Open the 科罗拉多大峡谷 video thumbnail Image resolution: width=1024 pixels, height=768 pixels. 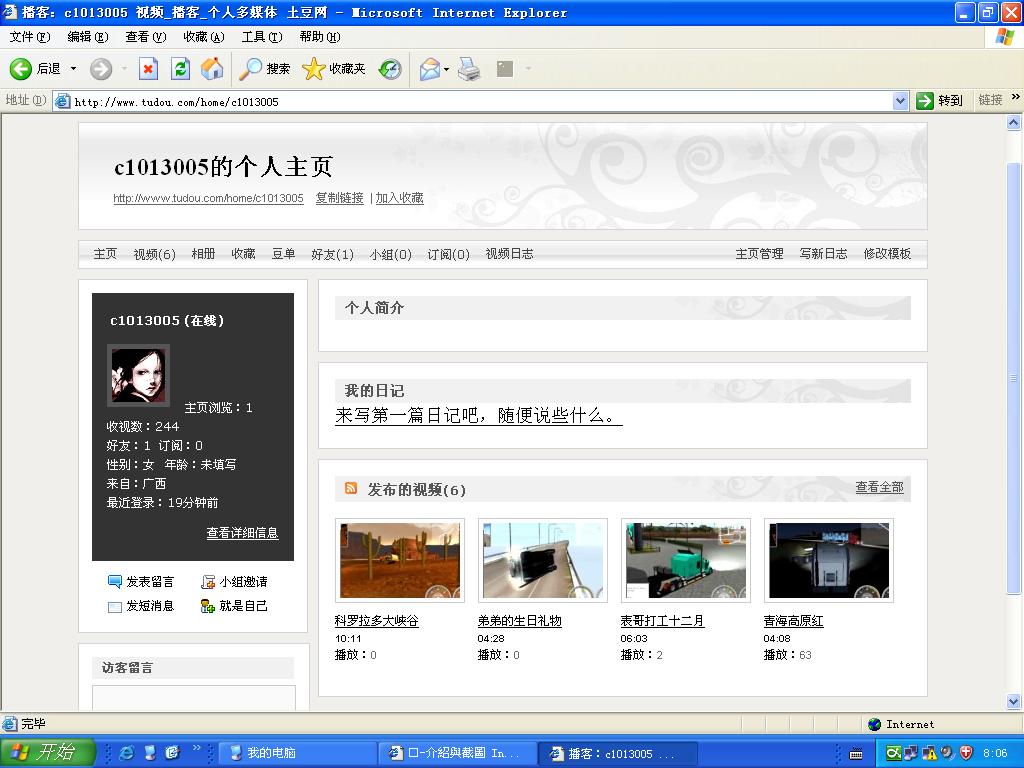click(x=400, y=560)
